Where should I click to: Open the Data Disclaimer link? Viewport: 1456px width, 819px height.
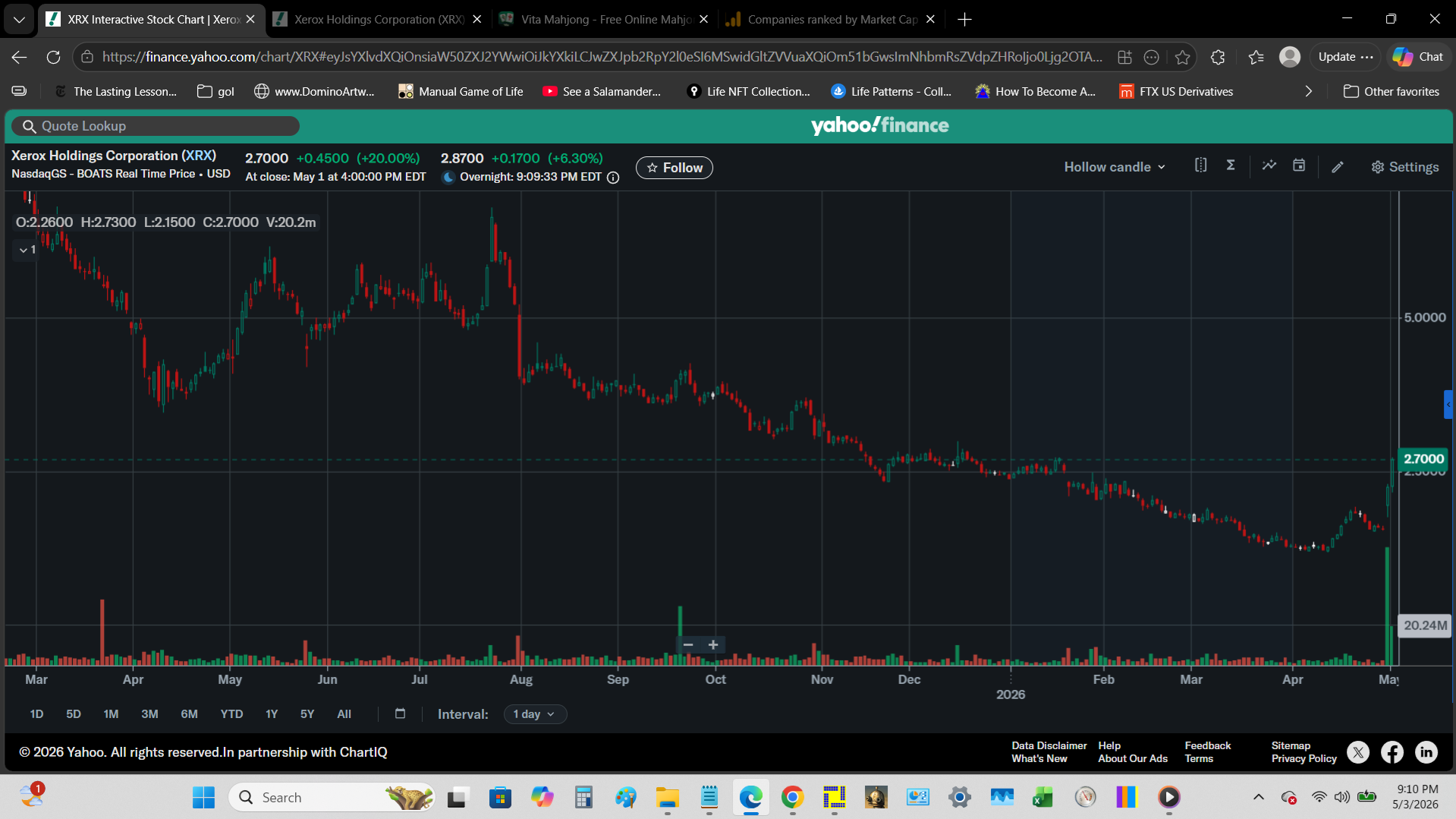1049,746
